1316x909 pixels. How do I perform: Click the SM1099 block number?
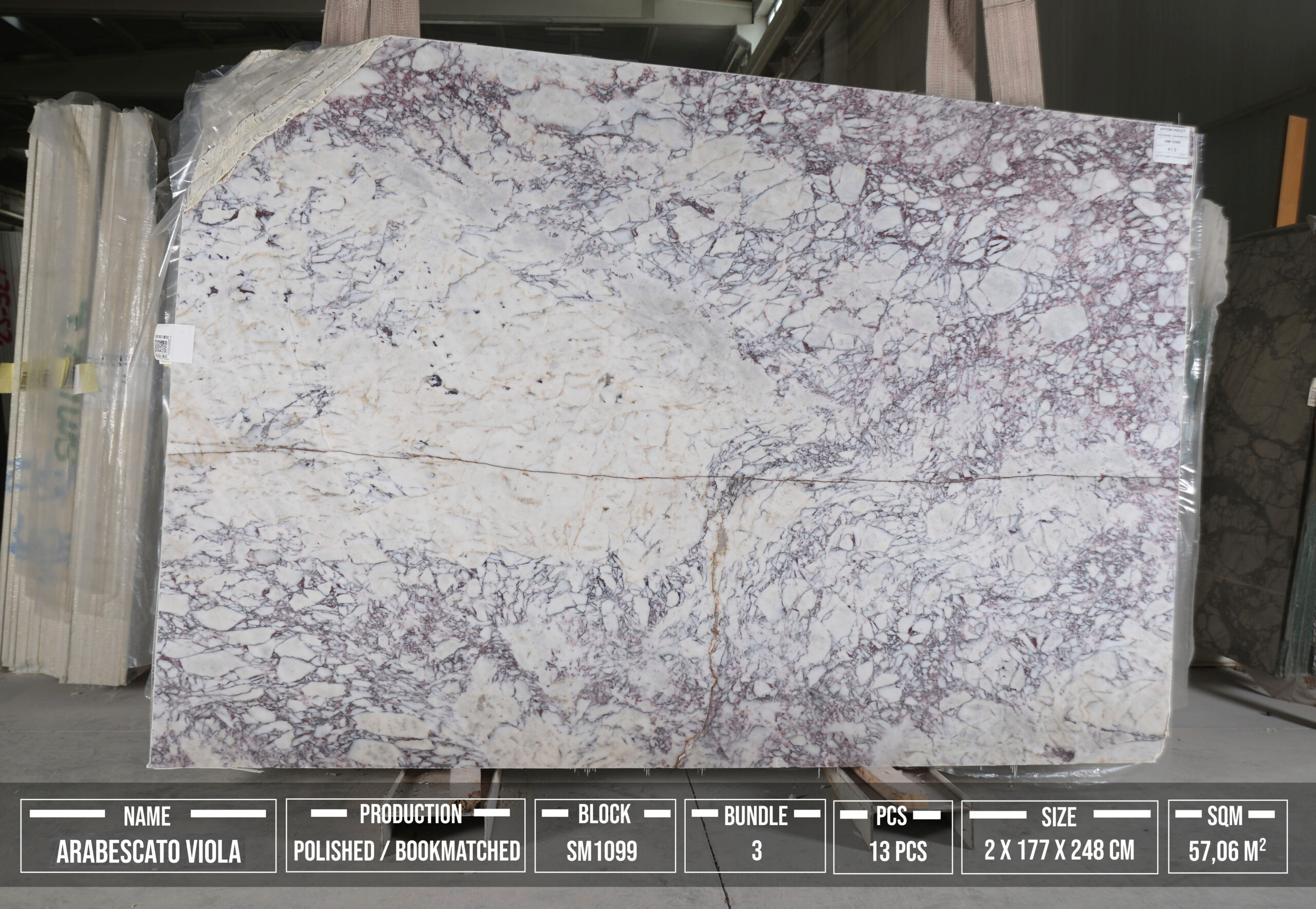coord(601,851)
